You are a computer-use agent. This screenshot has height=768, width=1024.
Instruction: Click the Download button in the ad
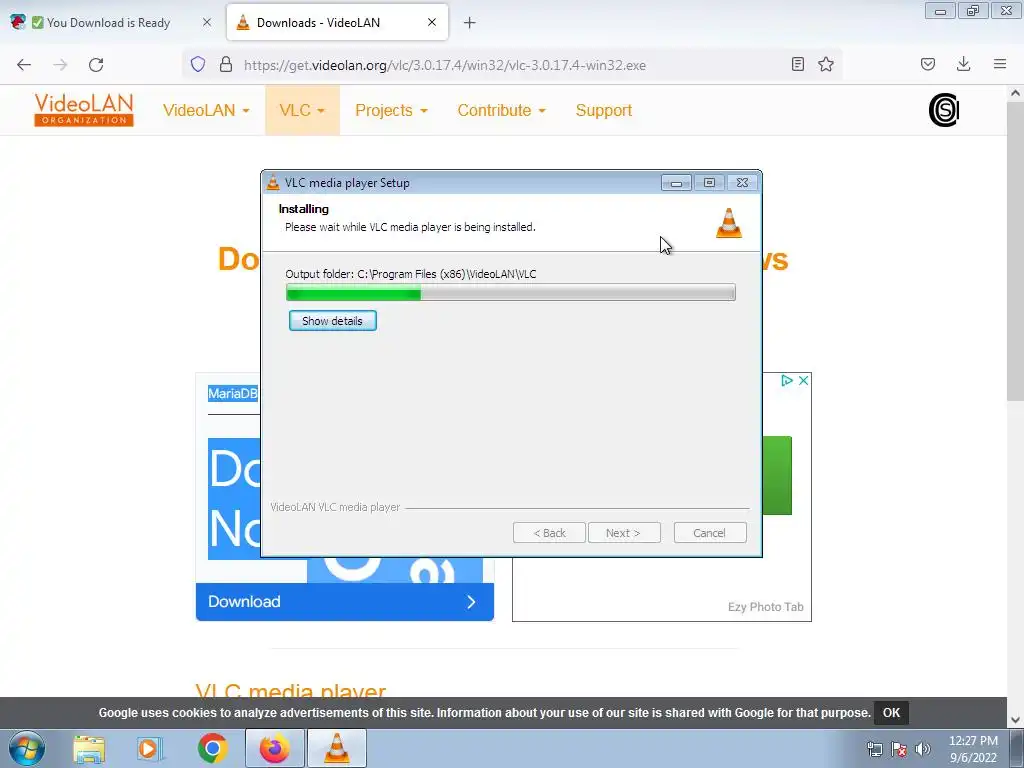[345, 601]
